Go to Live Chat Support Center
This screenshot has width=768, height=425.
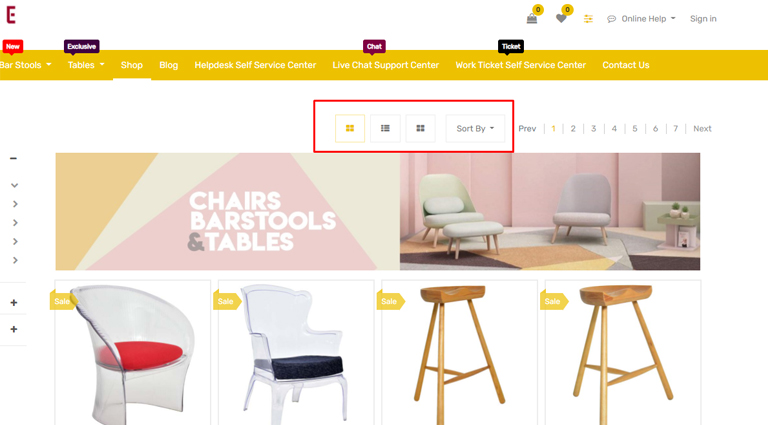385,65
